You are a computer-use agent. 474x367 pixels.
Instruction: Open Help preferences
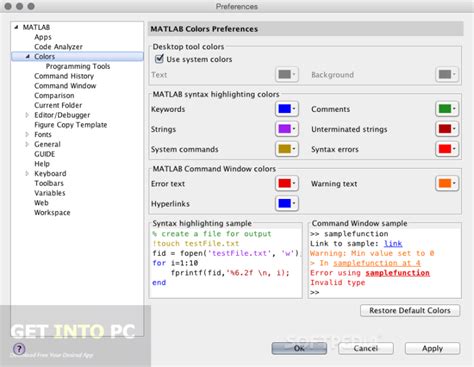click(42, 164)
